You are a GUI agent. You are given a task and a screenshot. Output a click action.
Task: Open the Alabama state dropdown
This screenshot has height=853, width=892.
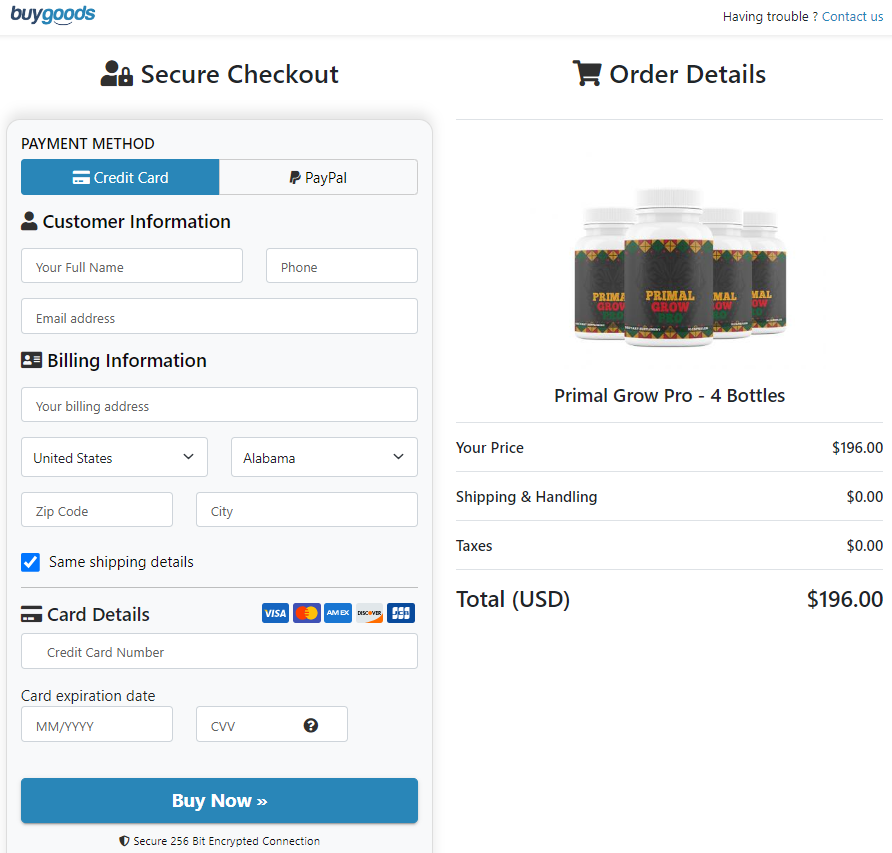tap(324, 457)
